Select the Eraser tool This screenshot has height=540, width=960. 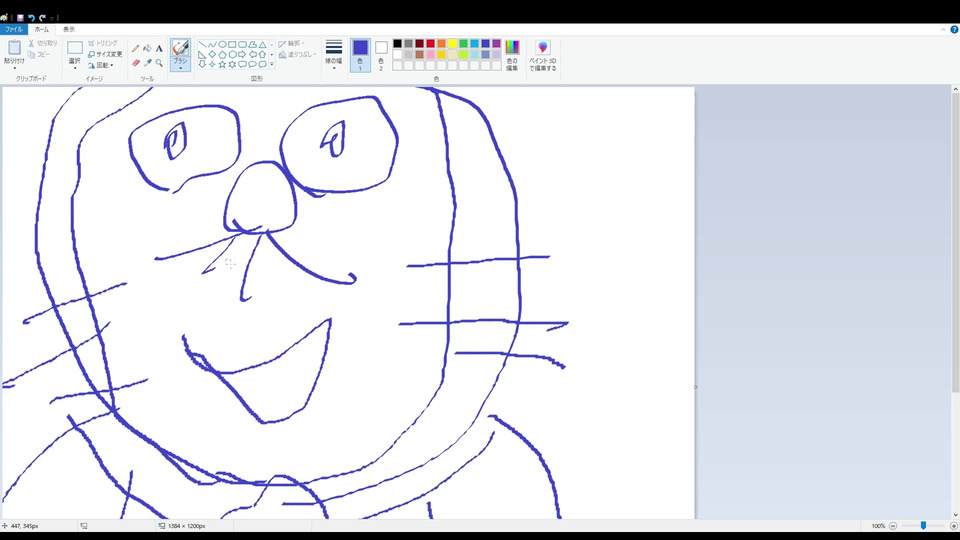coord(136,63)
